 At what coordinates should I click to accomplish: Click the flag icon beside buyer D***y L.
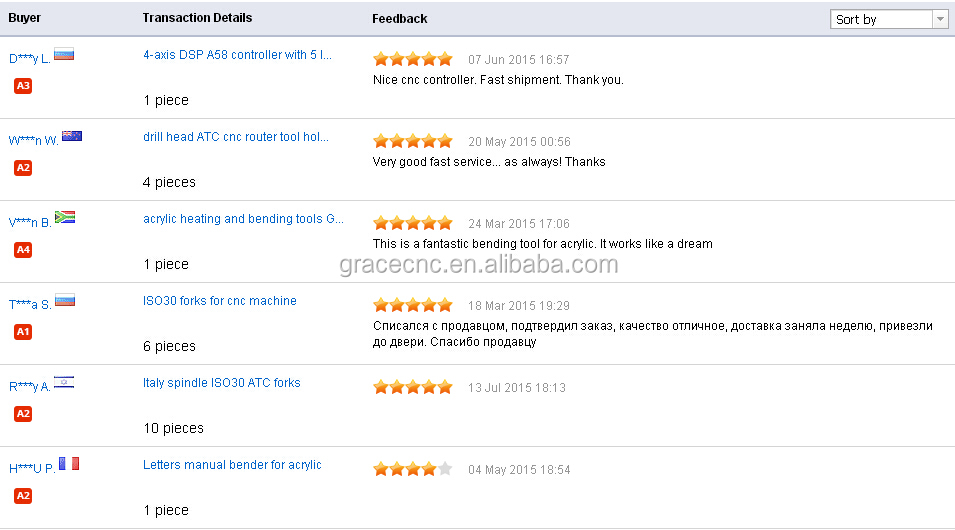64,55
